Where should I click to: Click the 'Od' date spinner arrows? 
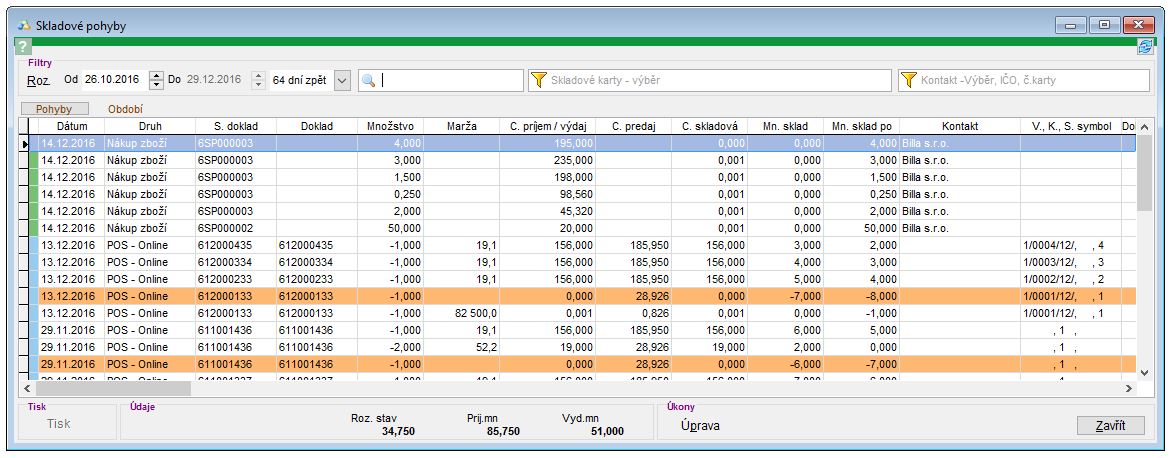pos(156,80)
